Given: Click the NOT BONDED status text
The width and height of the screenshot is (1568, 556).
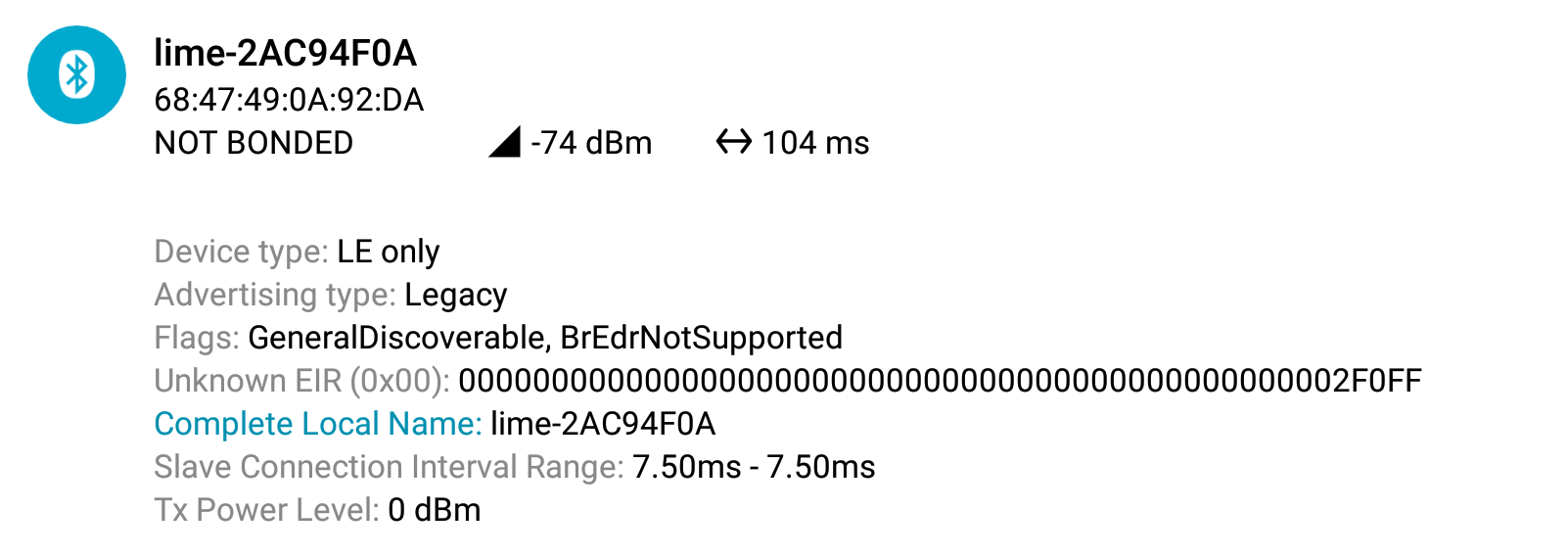Looking at the screenshot, I should (x=254, y=143).
